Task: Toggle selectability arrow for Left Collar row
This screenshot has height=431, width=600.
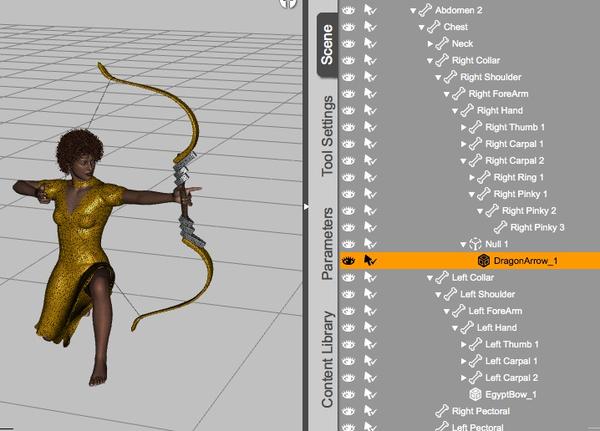Action: click(370, 277)
